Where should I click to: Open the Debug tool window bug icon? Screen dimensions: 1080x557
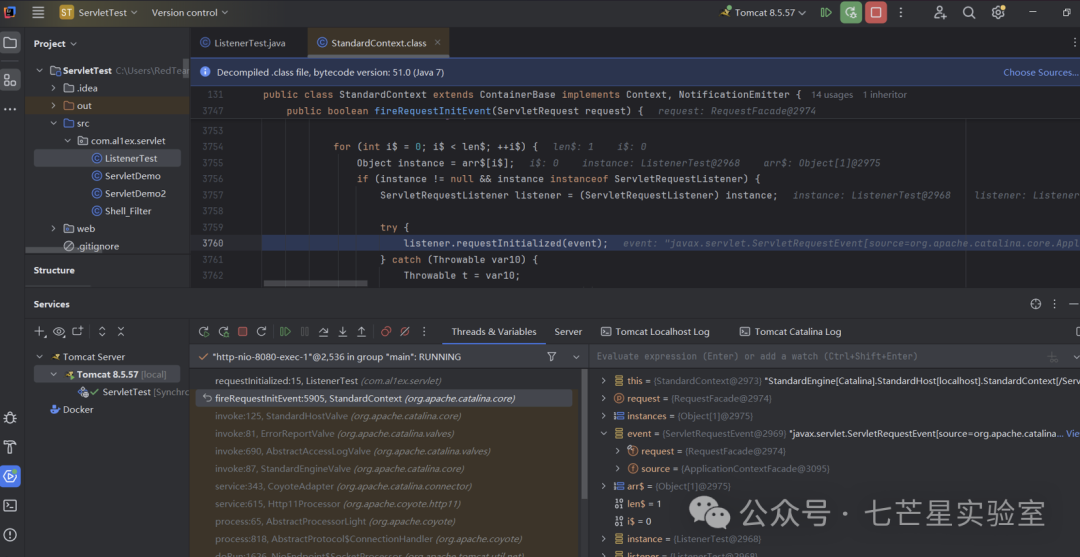10,418
